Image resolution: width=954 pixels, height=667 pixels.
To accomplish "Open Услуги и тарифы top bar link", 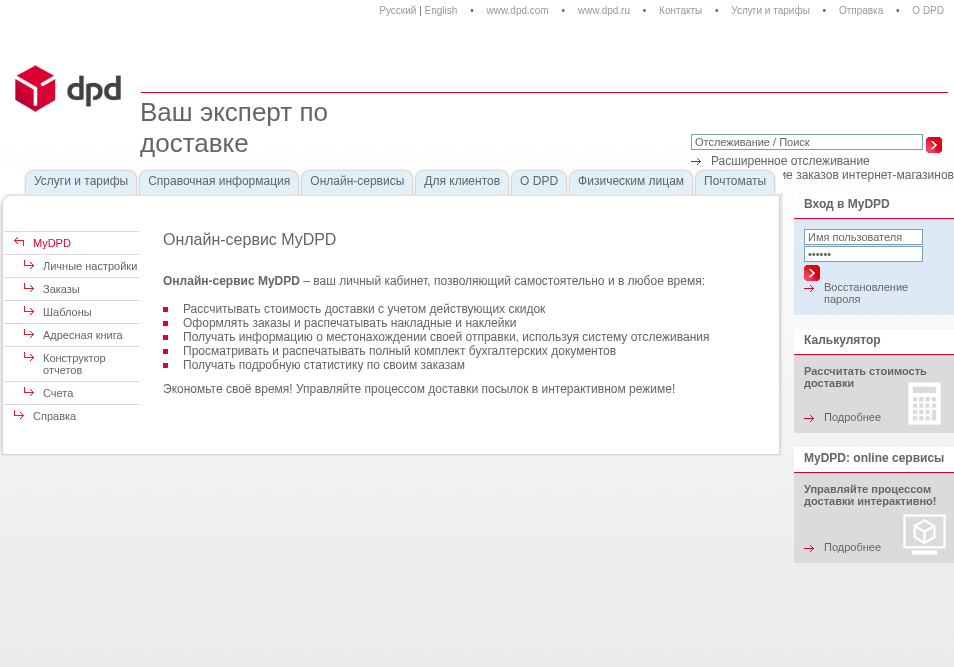I will click(770, 10).
